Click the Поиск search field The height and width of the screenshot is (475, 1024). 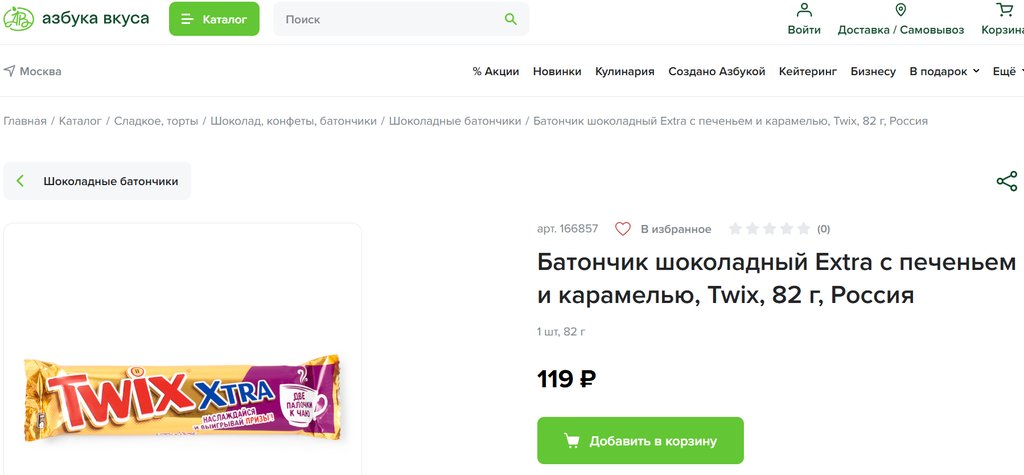[390, 19]
